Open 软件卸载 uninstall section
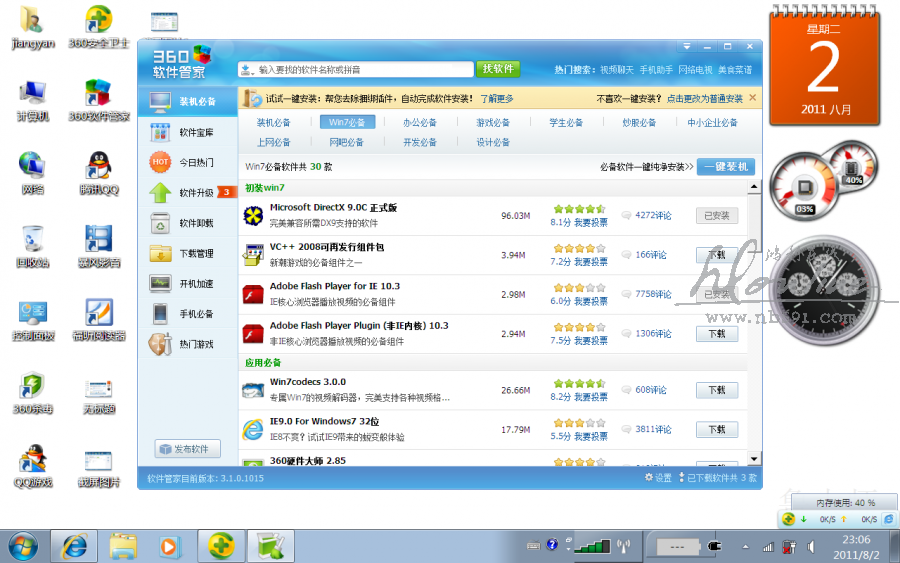 click(x=195, y=223)
